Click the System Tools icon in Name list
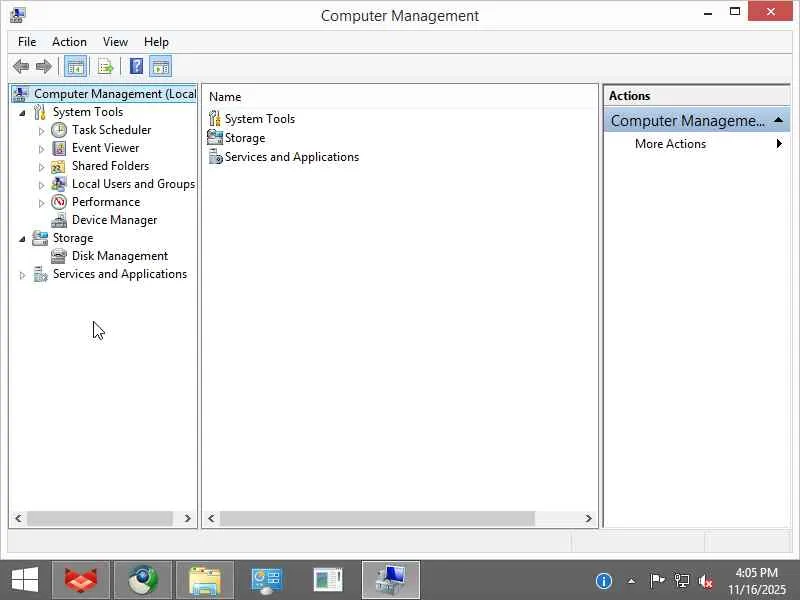Viewport: 800px width, 600px height. click(x=215, y=119)
